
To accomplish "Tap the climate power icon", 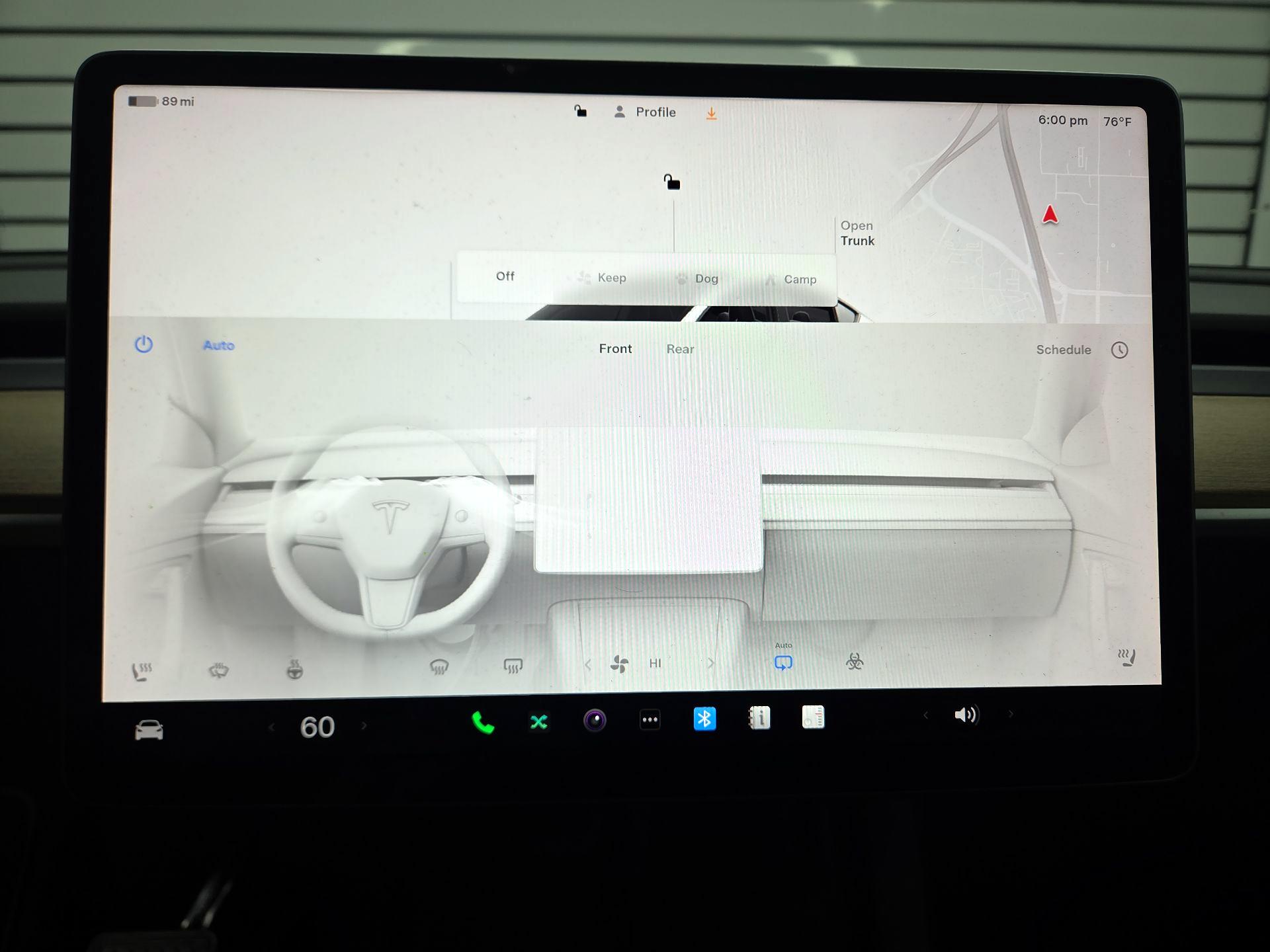I will 144,344.
